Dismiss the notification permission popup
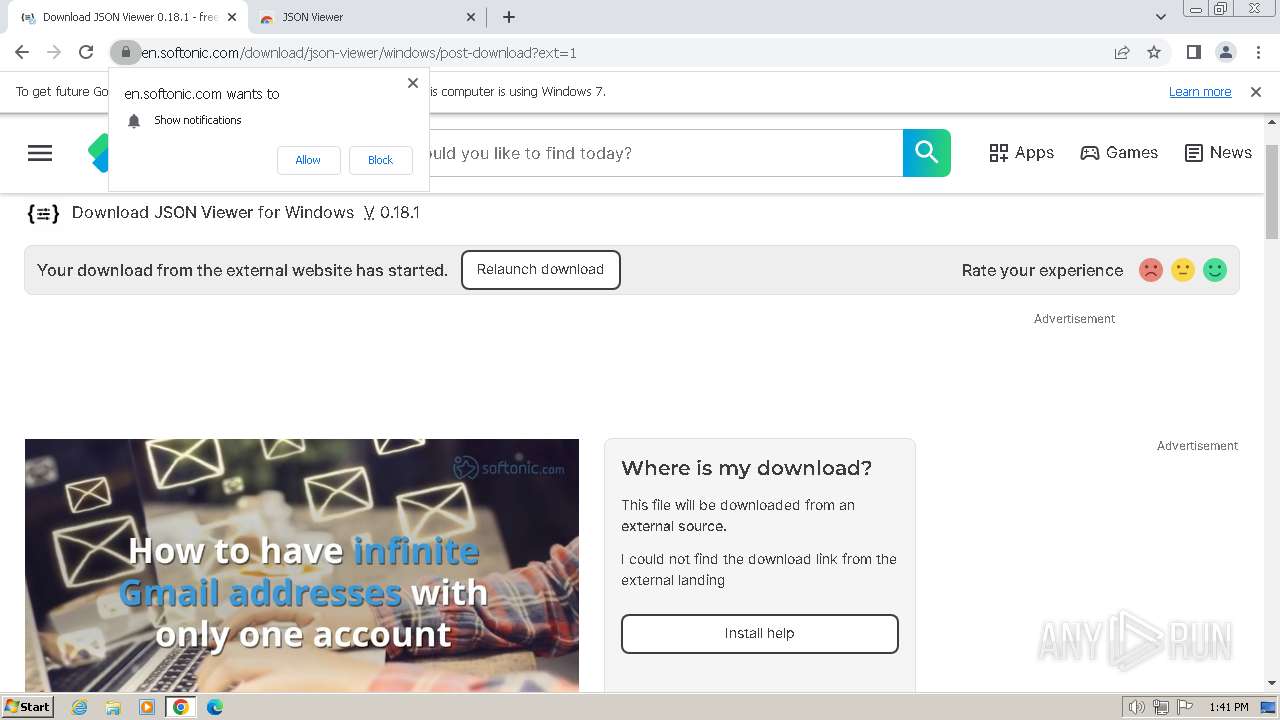The width and height of the screenshot is (1280, 720). click(x=413, y=83)
